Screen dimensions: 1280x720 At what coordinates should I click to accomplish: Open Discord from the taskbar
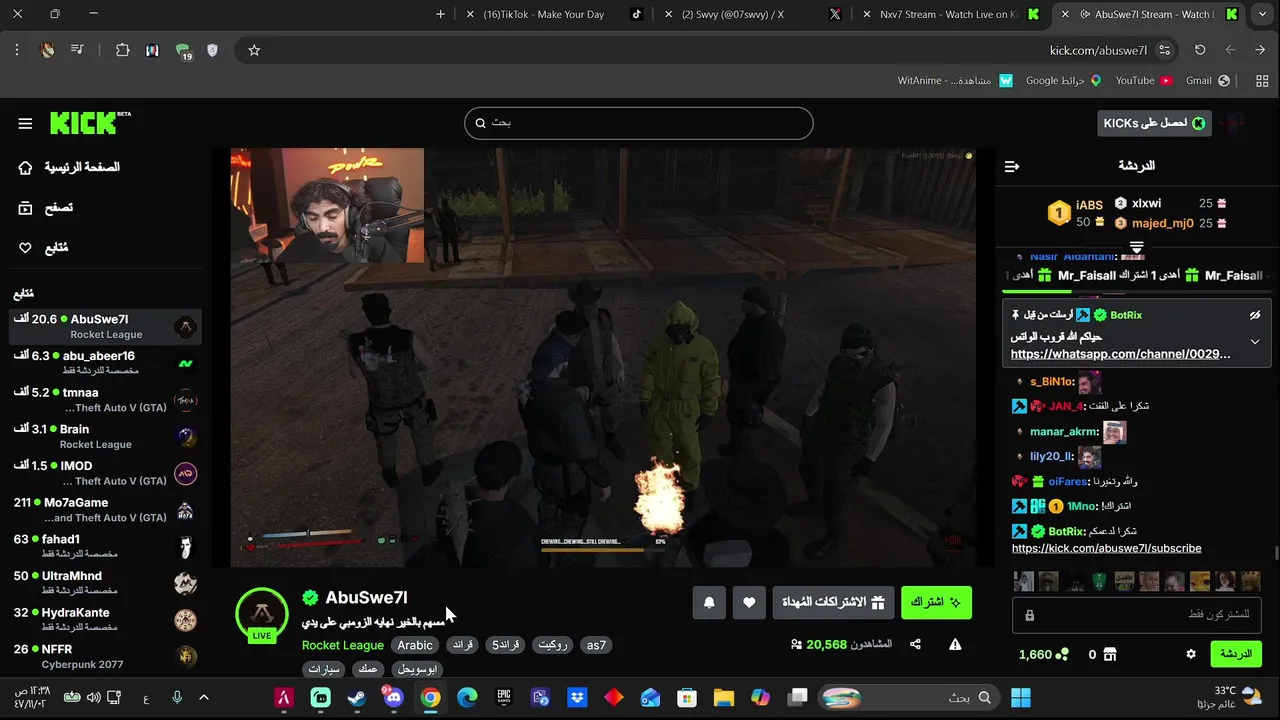tap(393, 697)
